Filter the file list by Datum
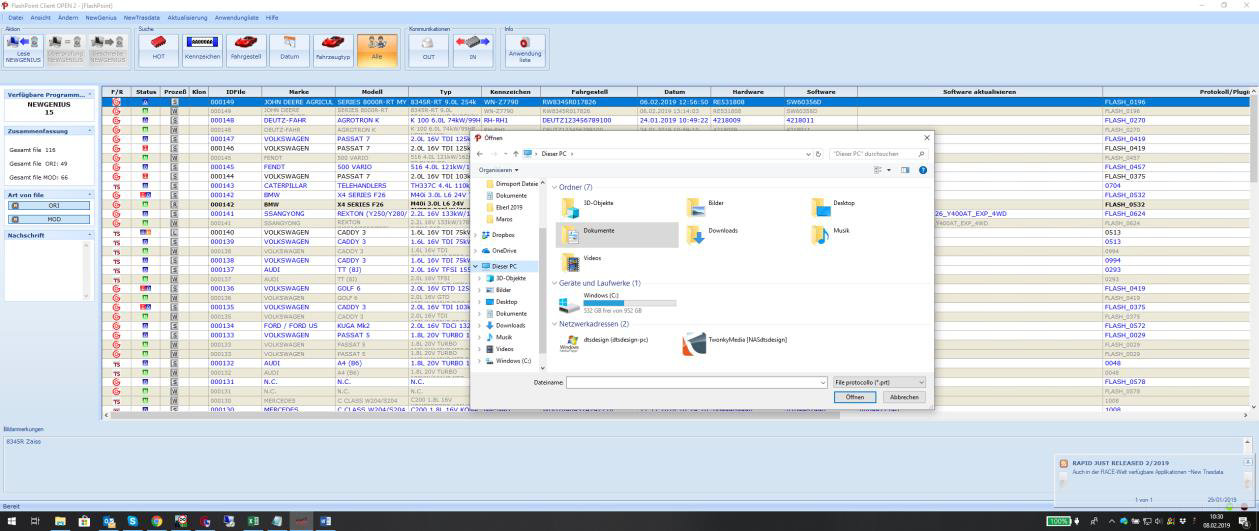This screenshot has width=1259, height=531. click(x=289, y=52)
